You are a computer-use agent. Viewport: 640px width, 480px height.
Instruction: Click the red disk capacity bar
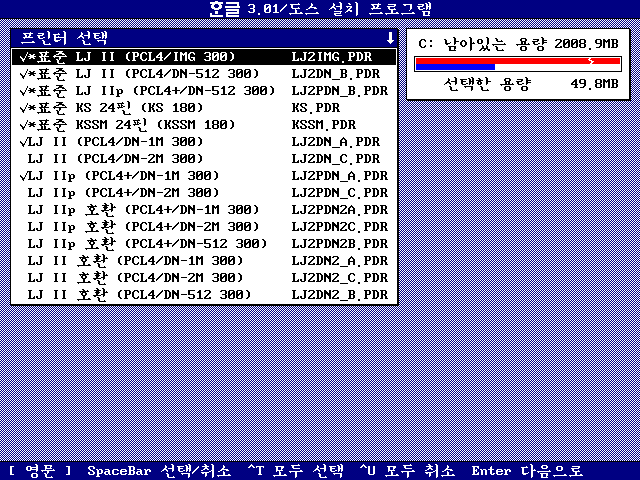[x=518, y=61]
